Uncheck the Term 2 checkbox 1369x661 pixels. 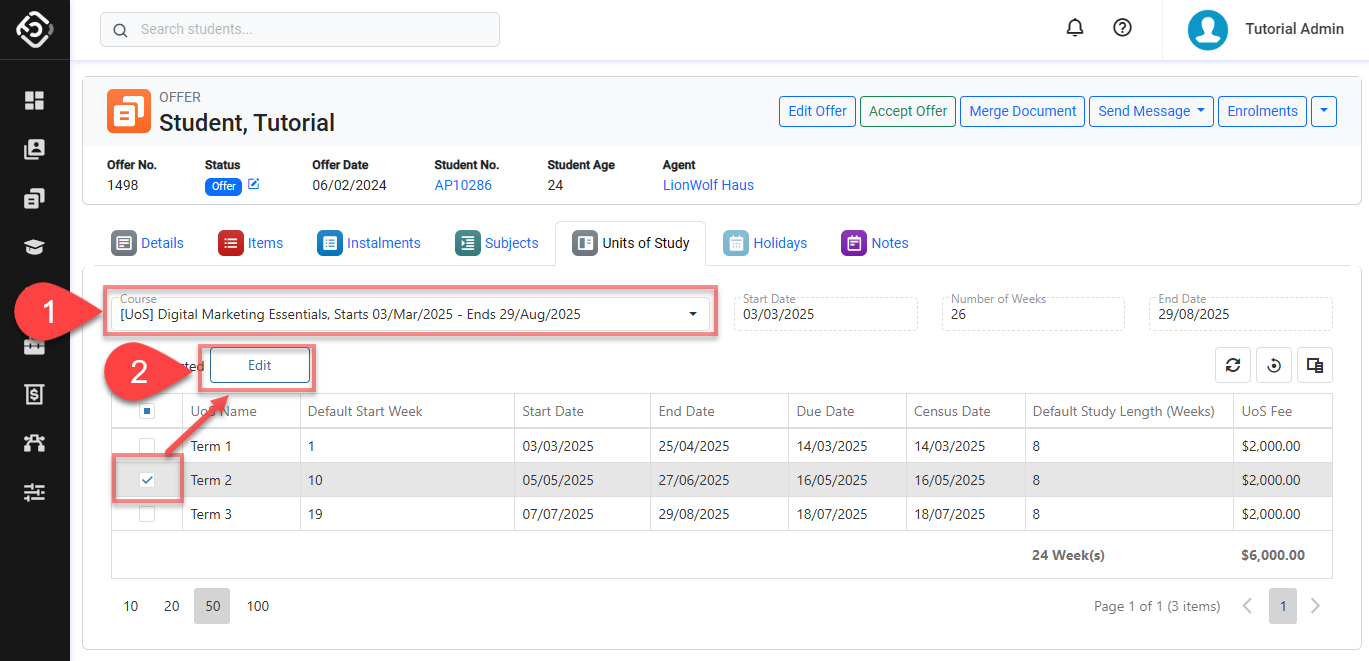tap(147, 480)
